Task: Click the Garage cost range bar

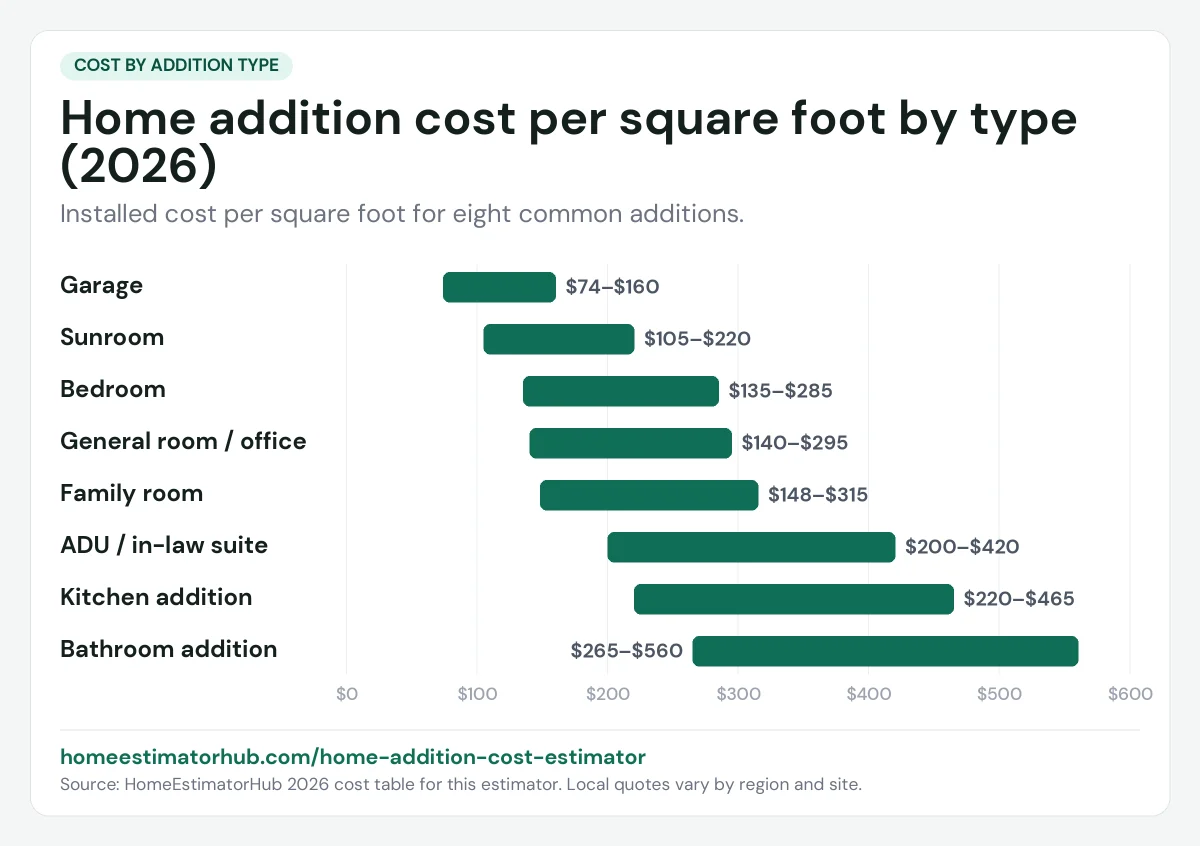Action: (x=499, y=287)
